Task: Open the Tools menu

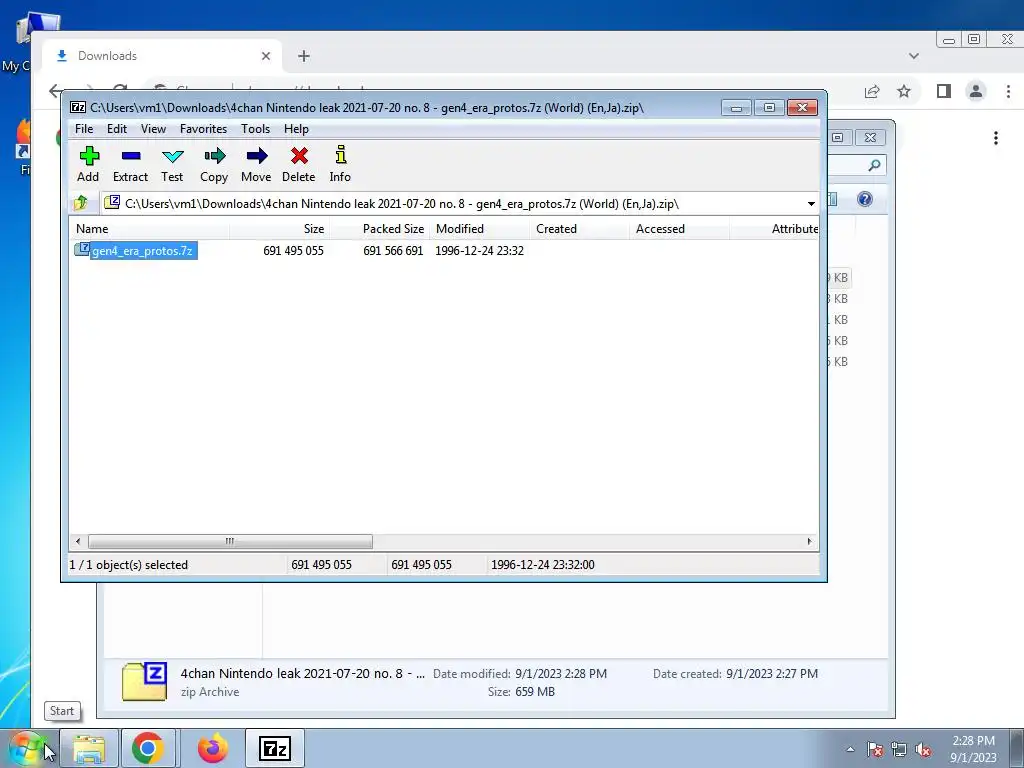Action: coord(255,129)
